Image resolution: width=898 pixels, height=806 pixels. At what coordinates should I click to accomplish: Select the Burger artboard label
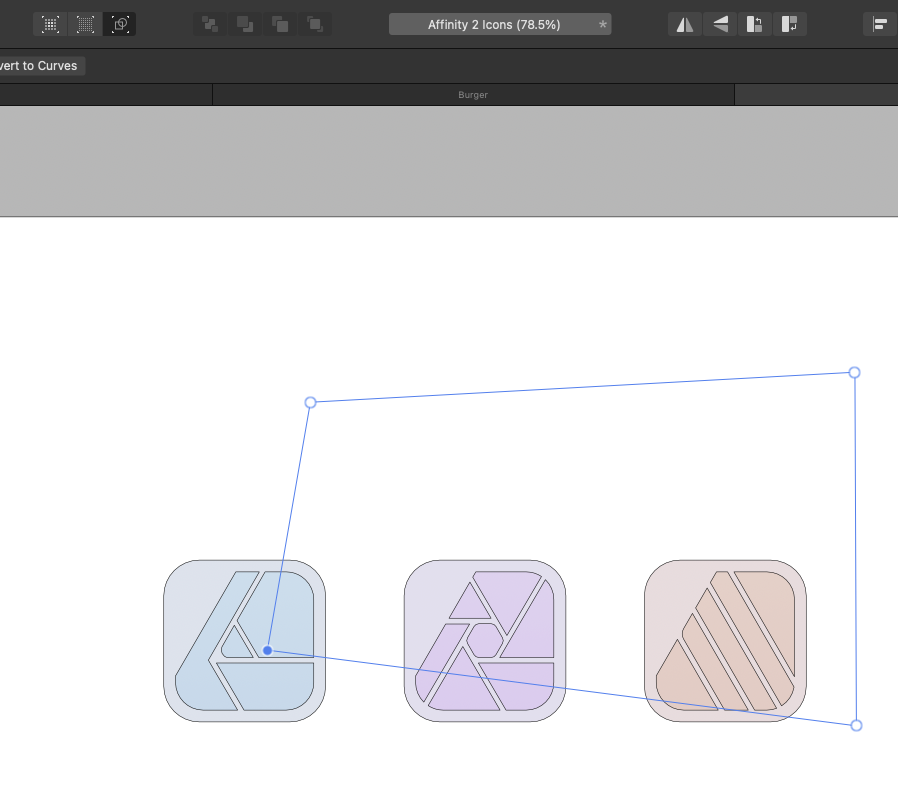(473, 95)
